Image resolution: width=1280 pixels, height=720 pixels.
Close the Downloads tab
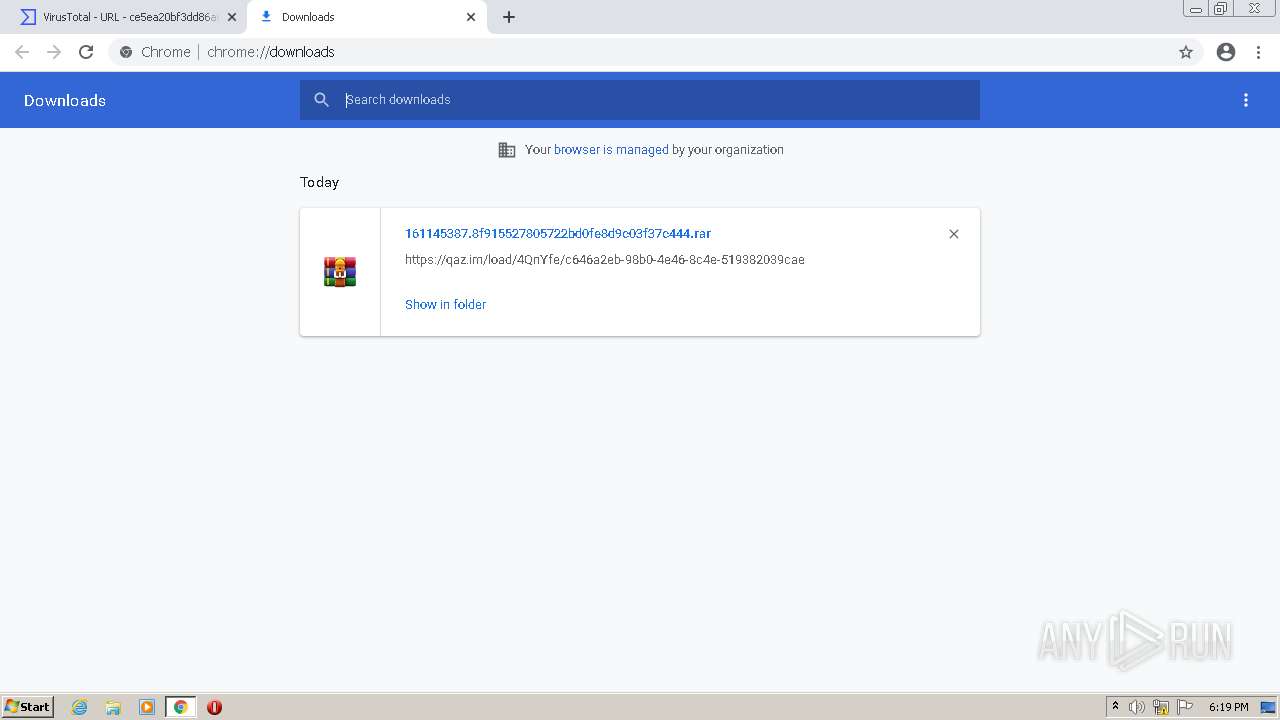click(471, 17)
